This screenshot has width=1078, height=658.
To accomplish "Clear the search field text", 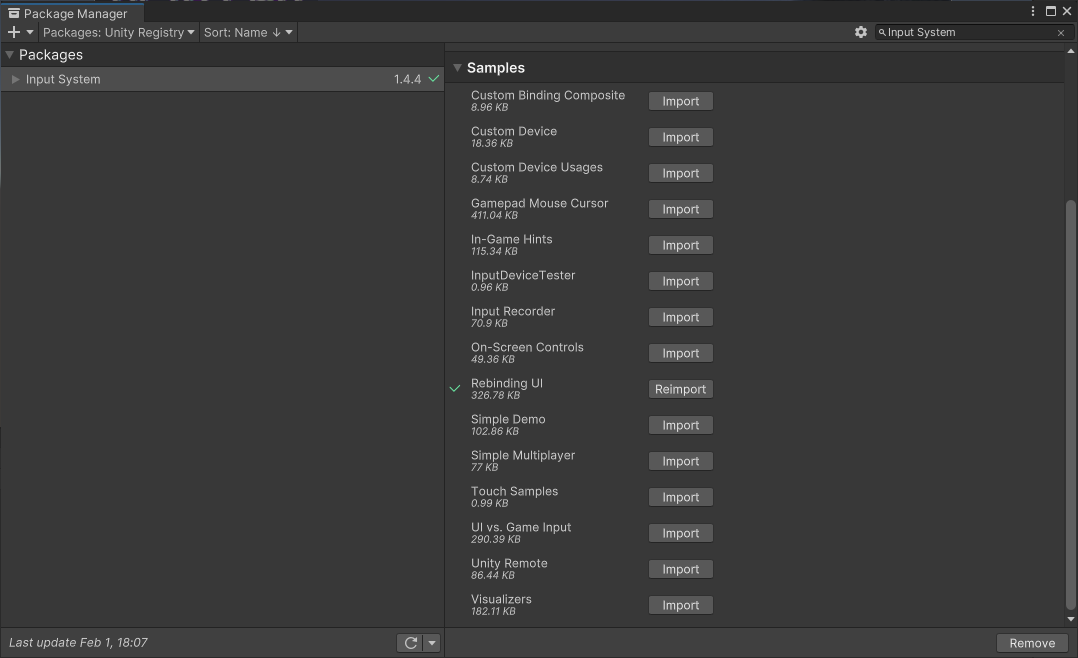I will 1061,32.
